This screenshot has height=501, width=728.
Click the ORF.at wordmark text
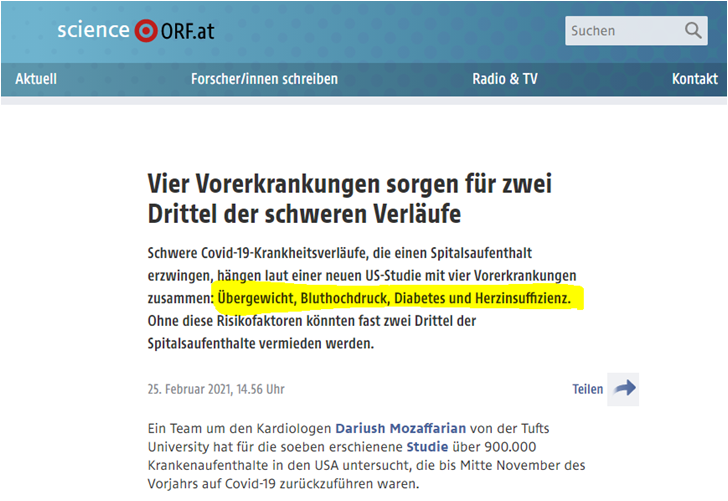point(188,32)
